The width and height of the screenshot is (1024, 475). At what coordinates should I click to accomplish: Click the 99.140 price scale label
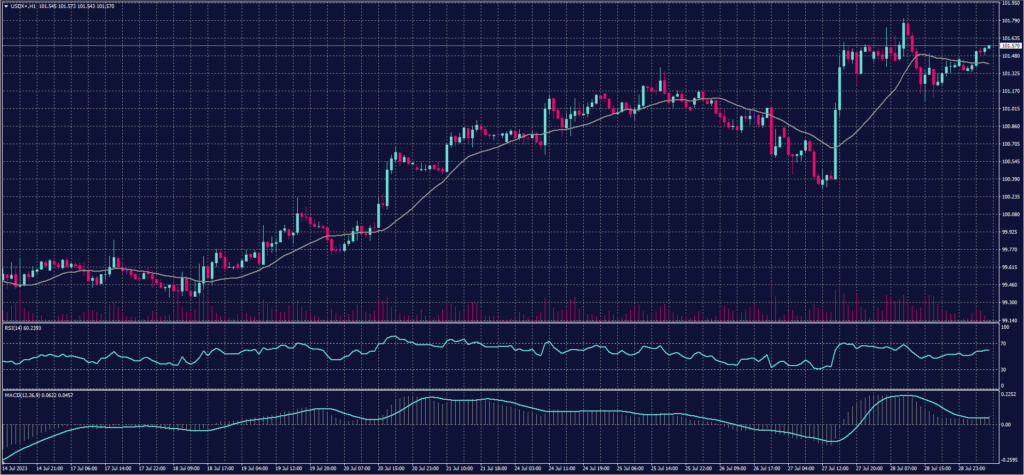1009,320
